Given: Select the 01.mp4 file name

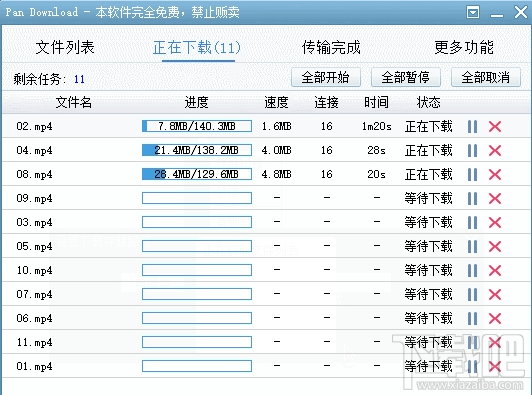Looking at the screenshot, I should (x=34, y=366).
